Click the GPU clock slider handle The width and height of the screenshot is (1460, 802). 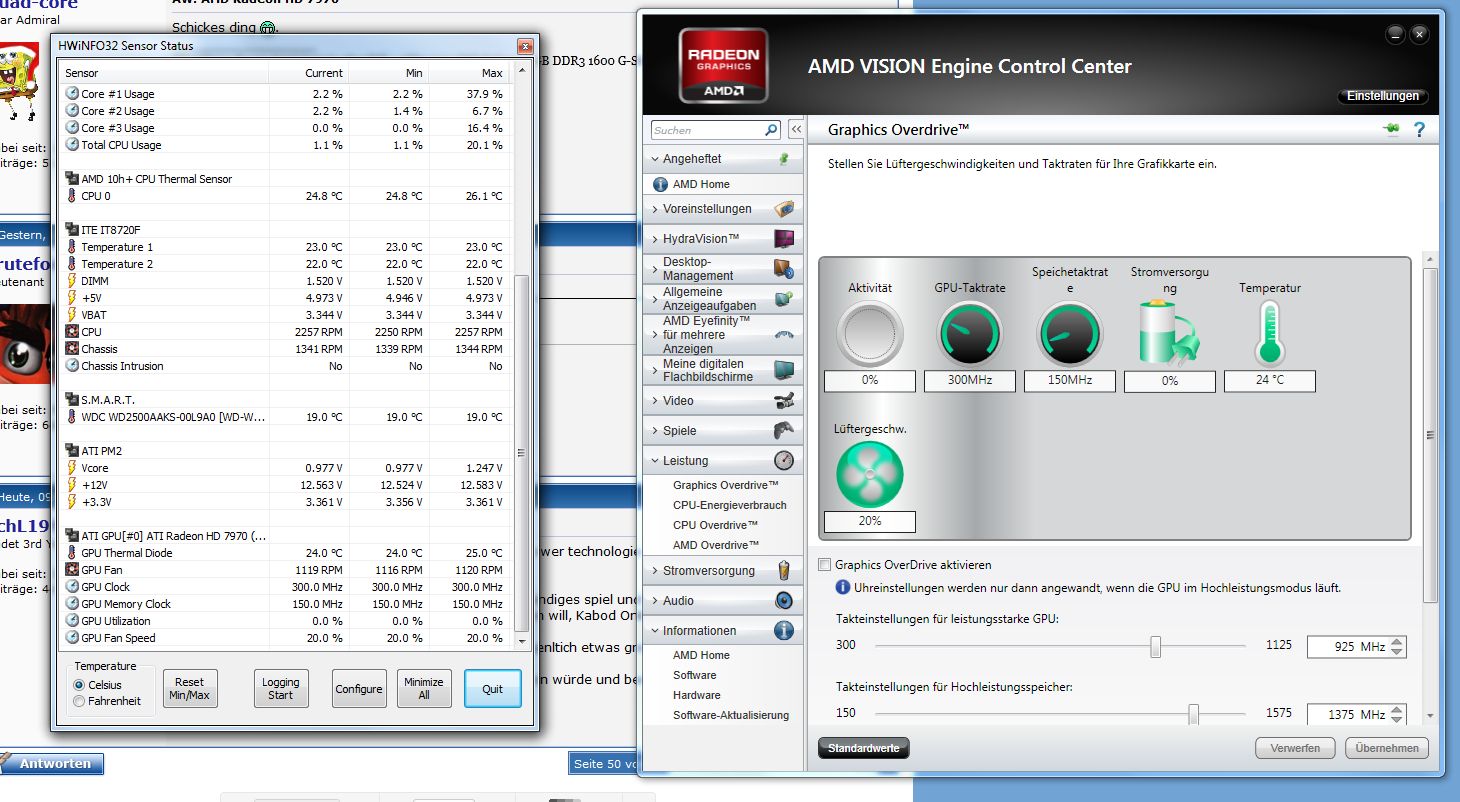coord(1156,646)
